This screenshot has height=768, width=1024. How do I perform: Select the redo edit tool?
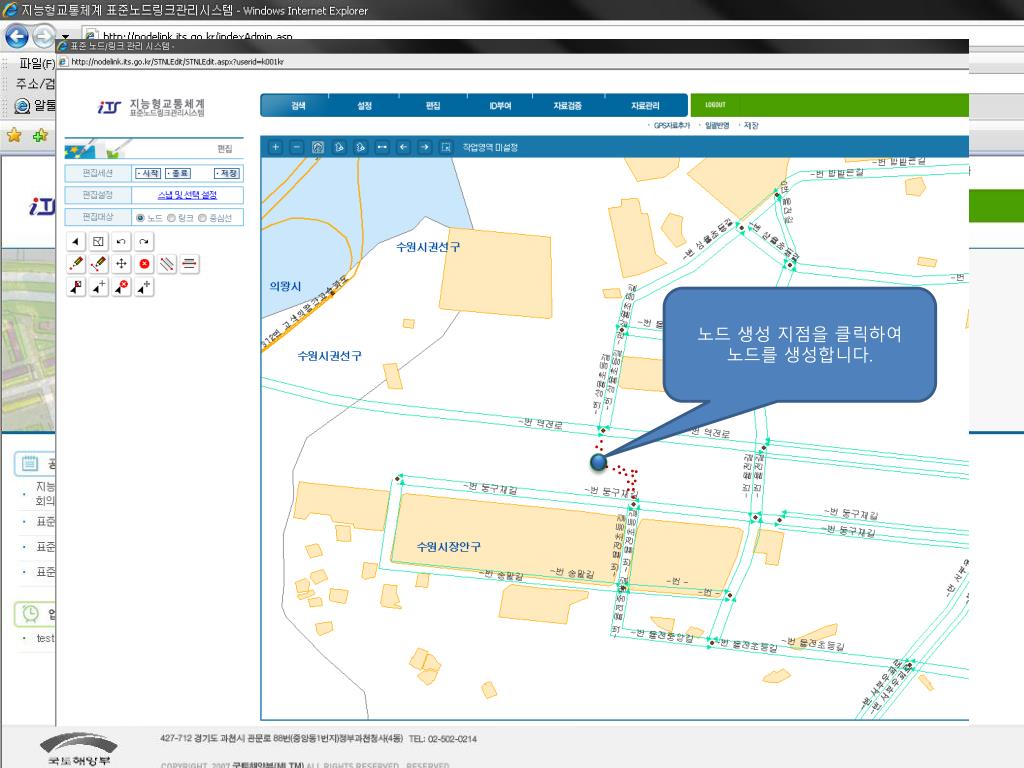click(x=144, y=241)
